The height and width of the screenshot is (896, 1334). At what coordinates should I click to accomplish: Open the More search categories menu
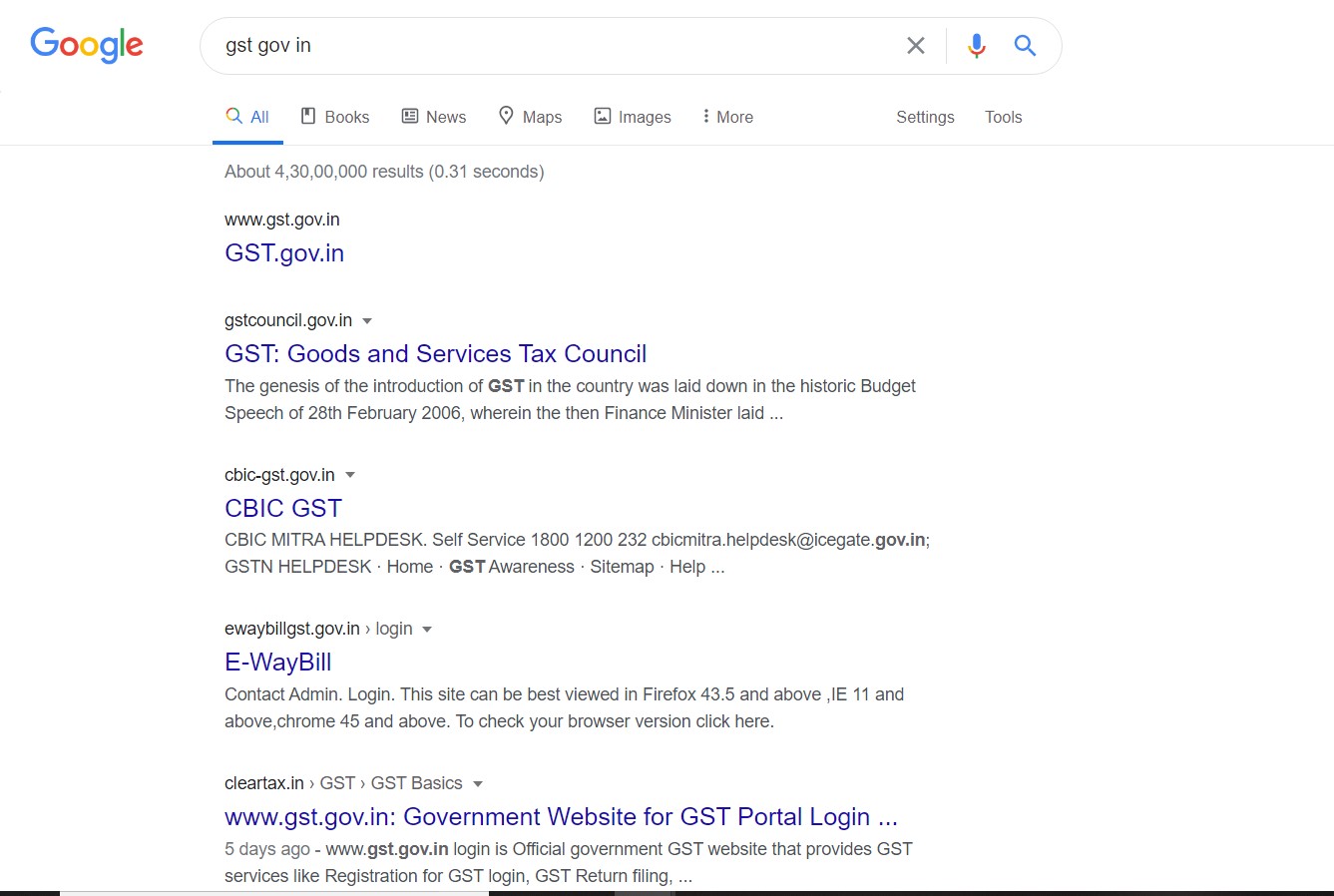point(727,117)
